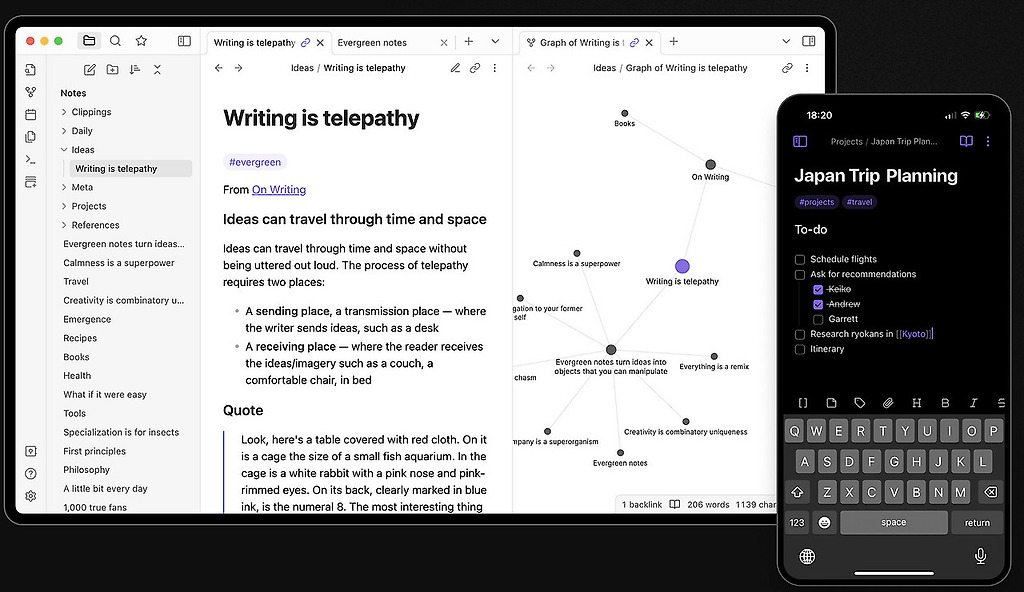This screenshot has width=1024, height=592.
Task: Switch to editing view pencil icon
Action: tap(455, 68)
